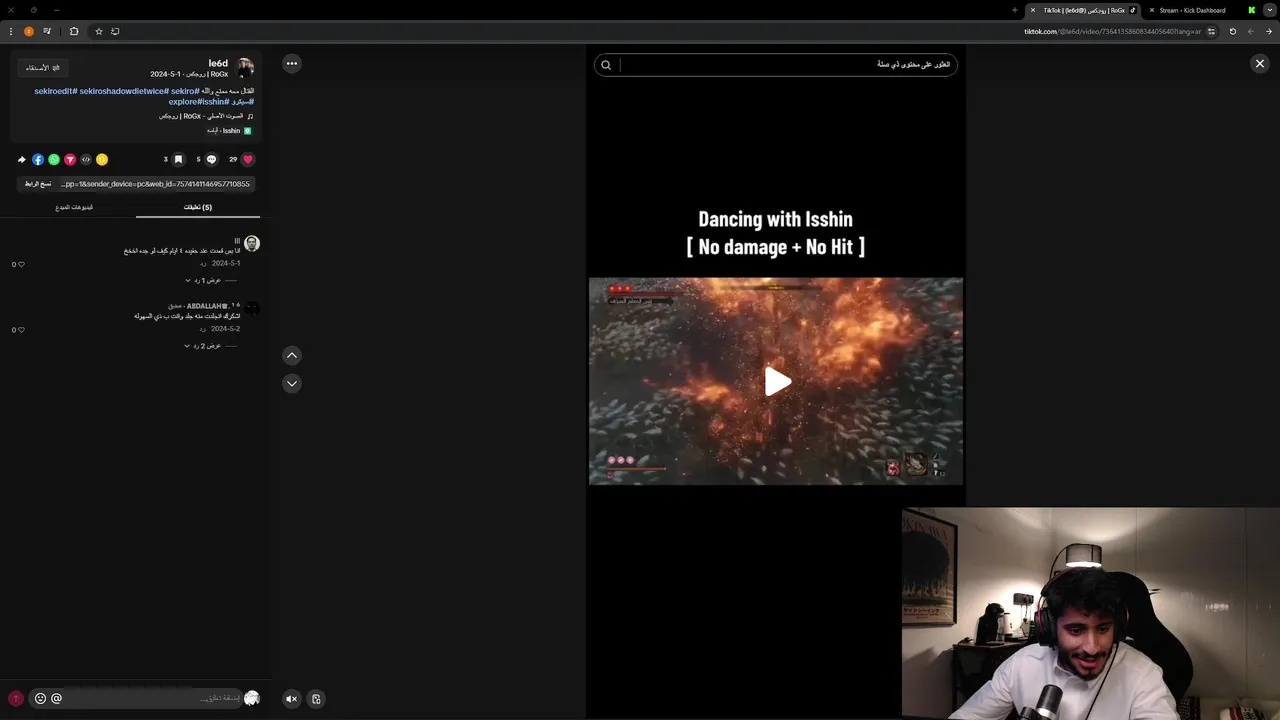Switch to the comments (5) tab
This screenshot has width=1280, height=720.
(x=198, y=207)
